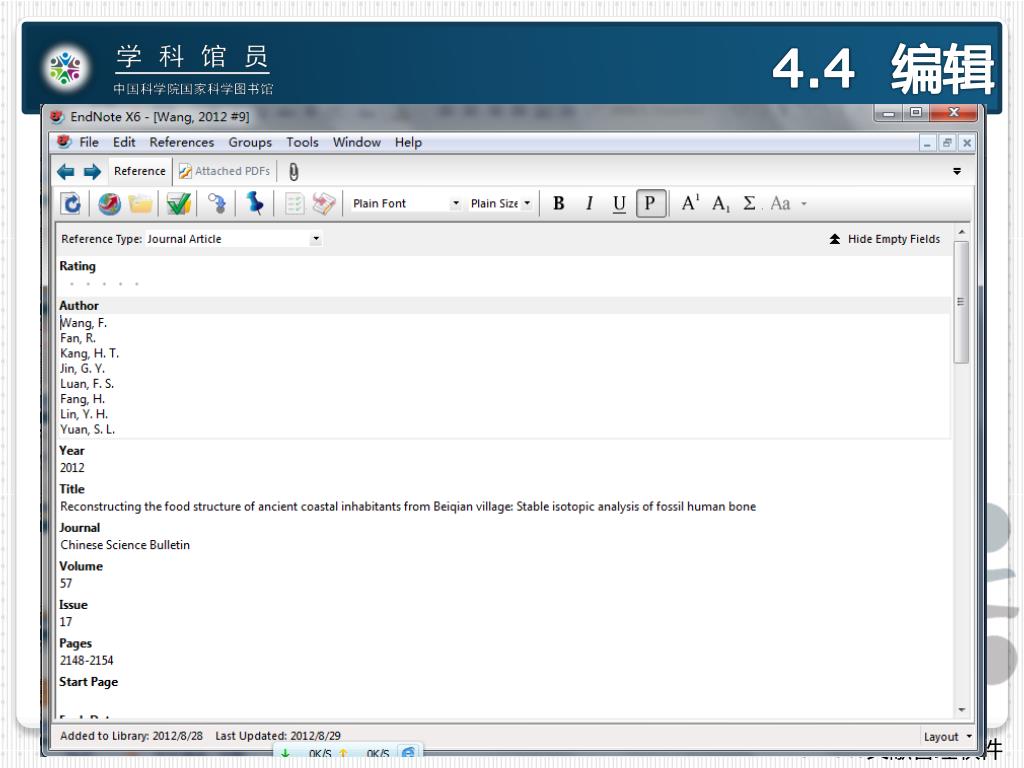This screenshot has height=768, width=1024.
Task: Open the Help menu
Action: coord(408,142)
